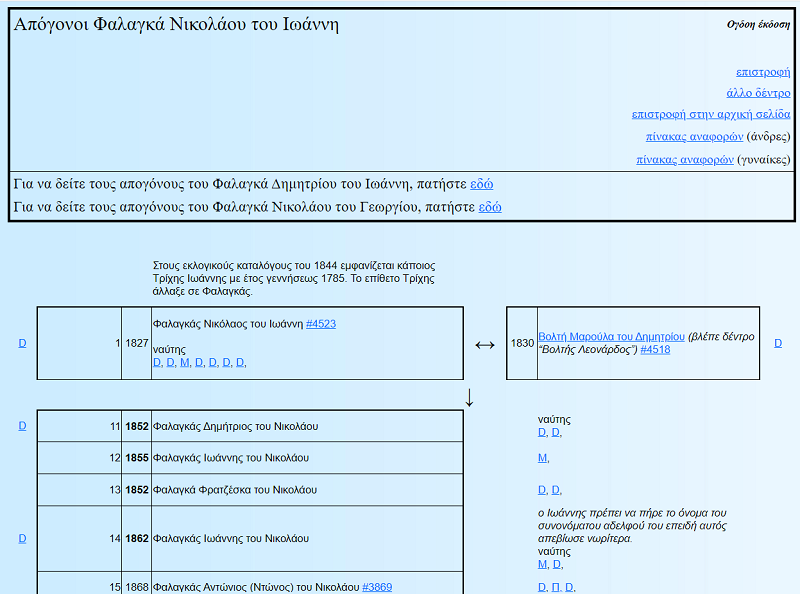The image size is (800, 594).
Task: Click the D link left of row 1
Action: [x=22, y=343]
